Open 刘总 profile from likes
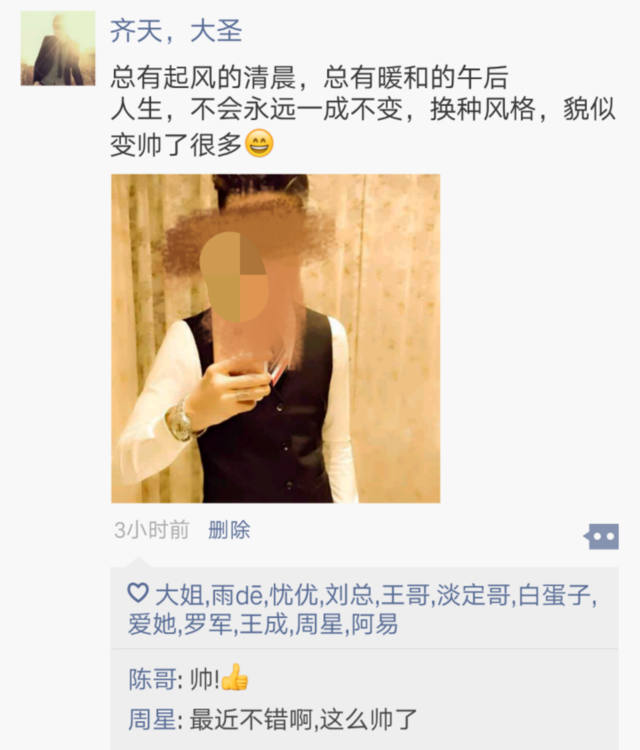Screen dimensions: 640x750 click(350, 595)
